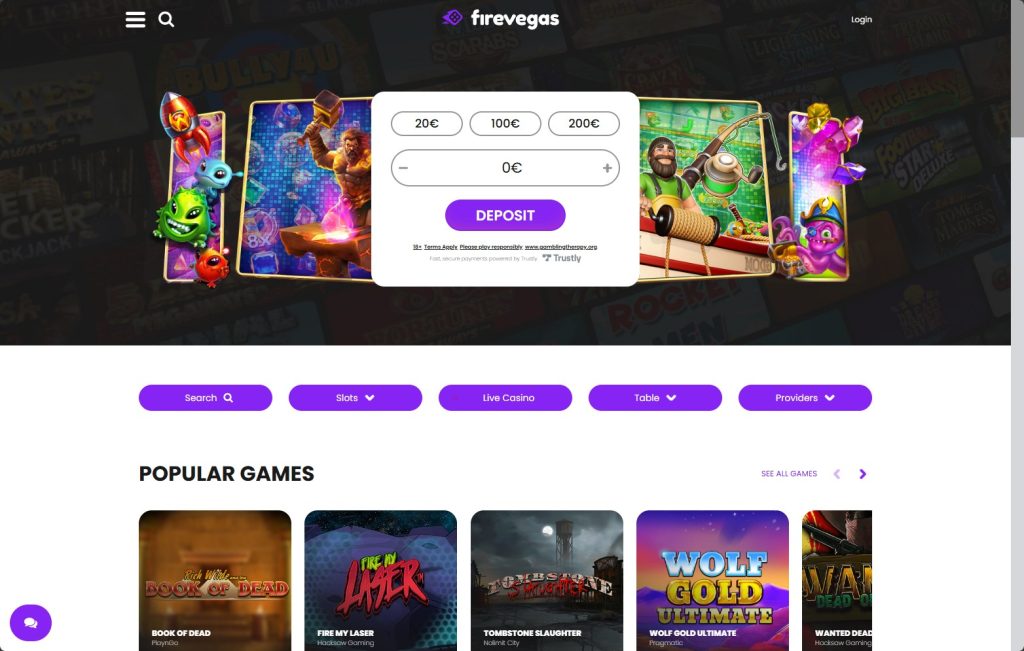Expand the Providers dropdown

[805, 398]
